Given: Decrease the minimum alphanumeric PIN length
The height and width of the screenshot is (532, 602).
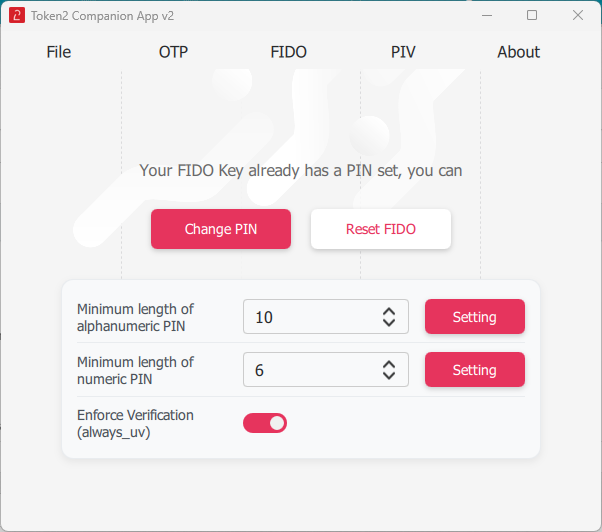Looking at the screenshot, I should click(x=389, y=323).
